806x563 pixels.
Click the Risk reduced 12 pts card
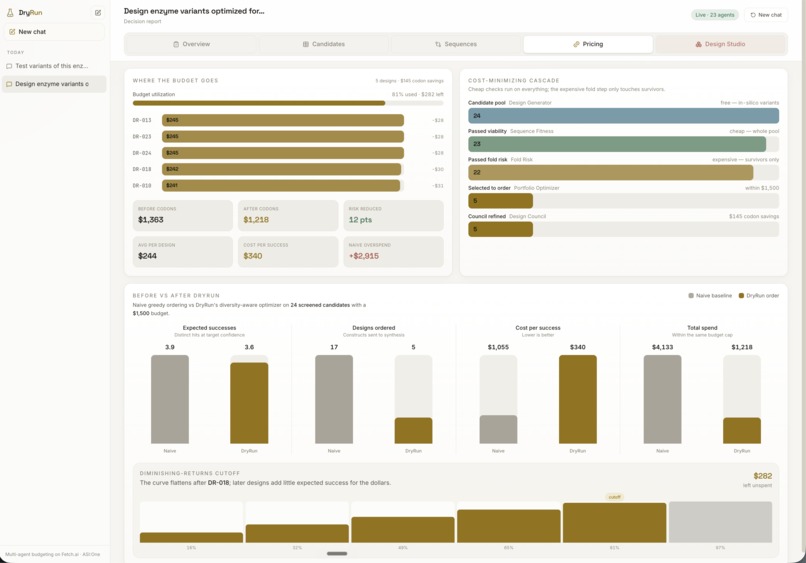click(x=393, y=215)
